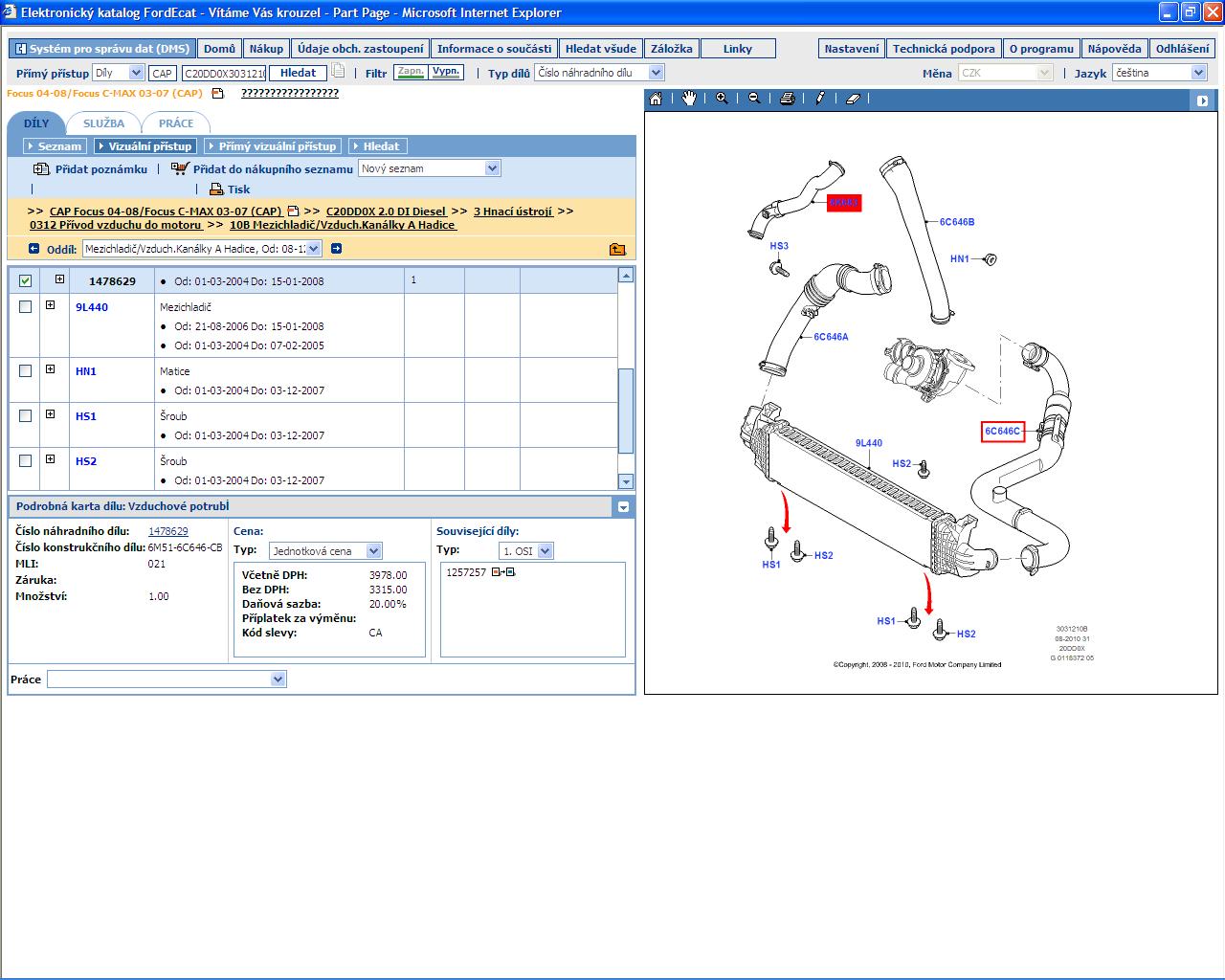Click the 6C646C label in diagram
This screenshot has width=1225, height=980.
tap(1002, 432)
